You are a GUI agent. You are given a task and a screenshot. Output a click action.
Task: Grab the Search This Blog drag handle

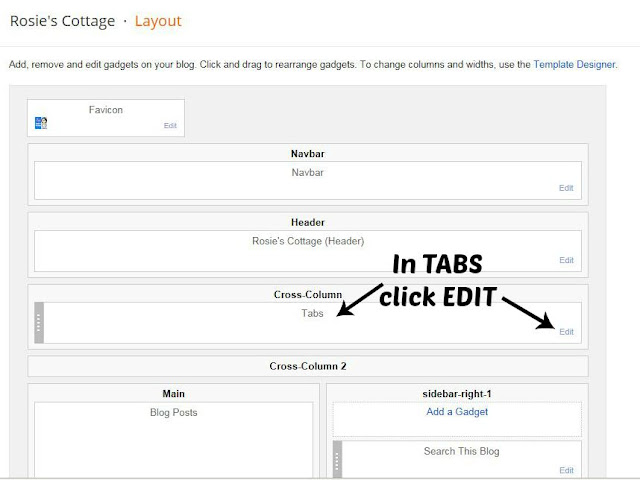coord(337,459)
